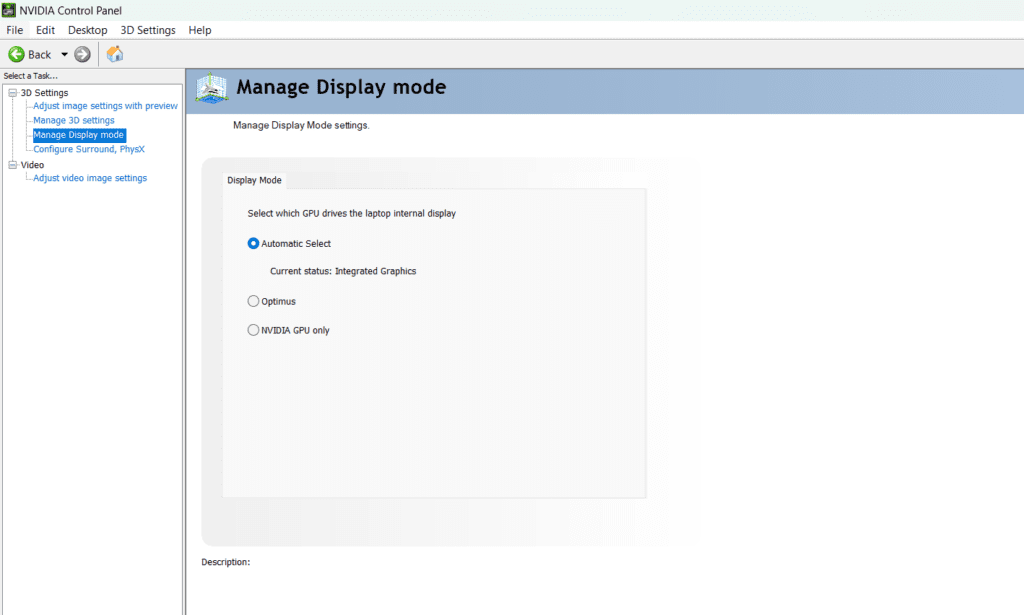Viewport: 1024px width, 615px height.
Task: Click the 'Select which GPU drives' instruction text
Action: [351, 213]
